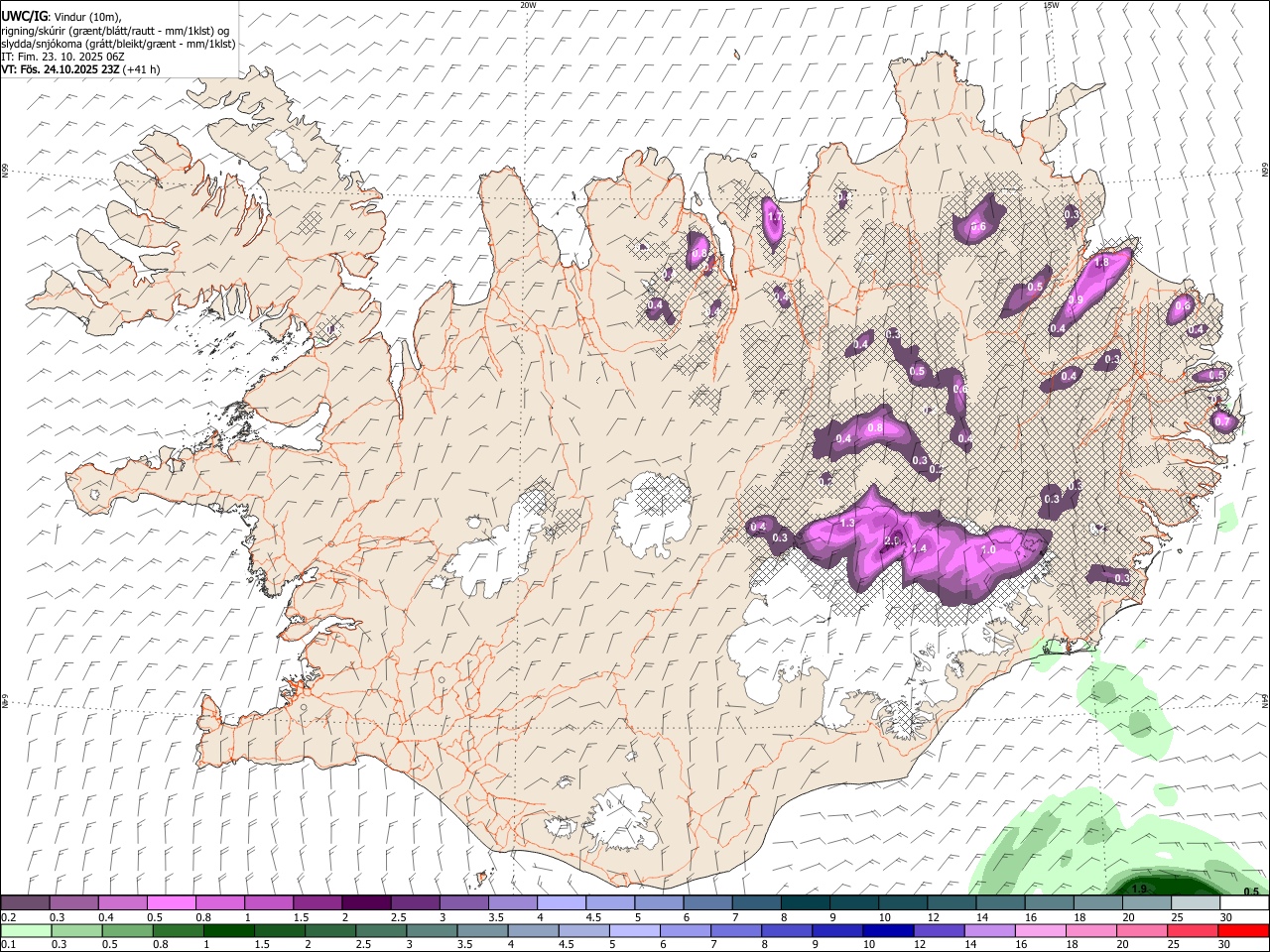1270x952 pixels.
Task: Select the '10' label in the upper legend
Action: click(x=884, y=917)
